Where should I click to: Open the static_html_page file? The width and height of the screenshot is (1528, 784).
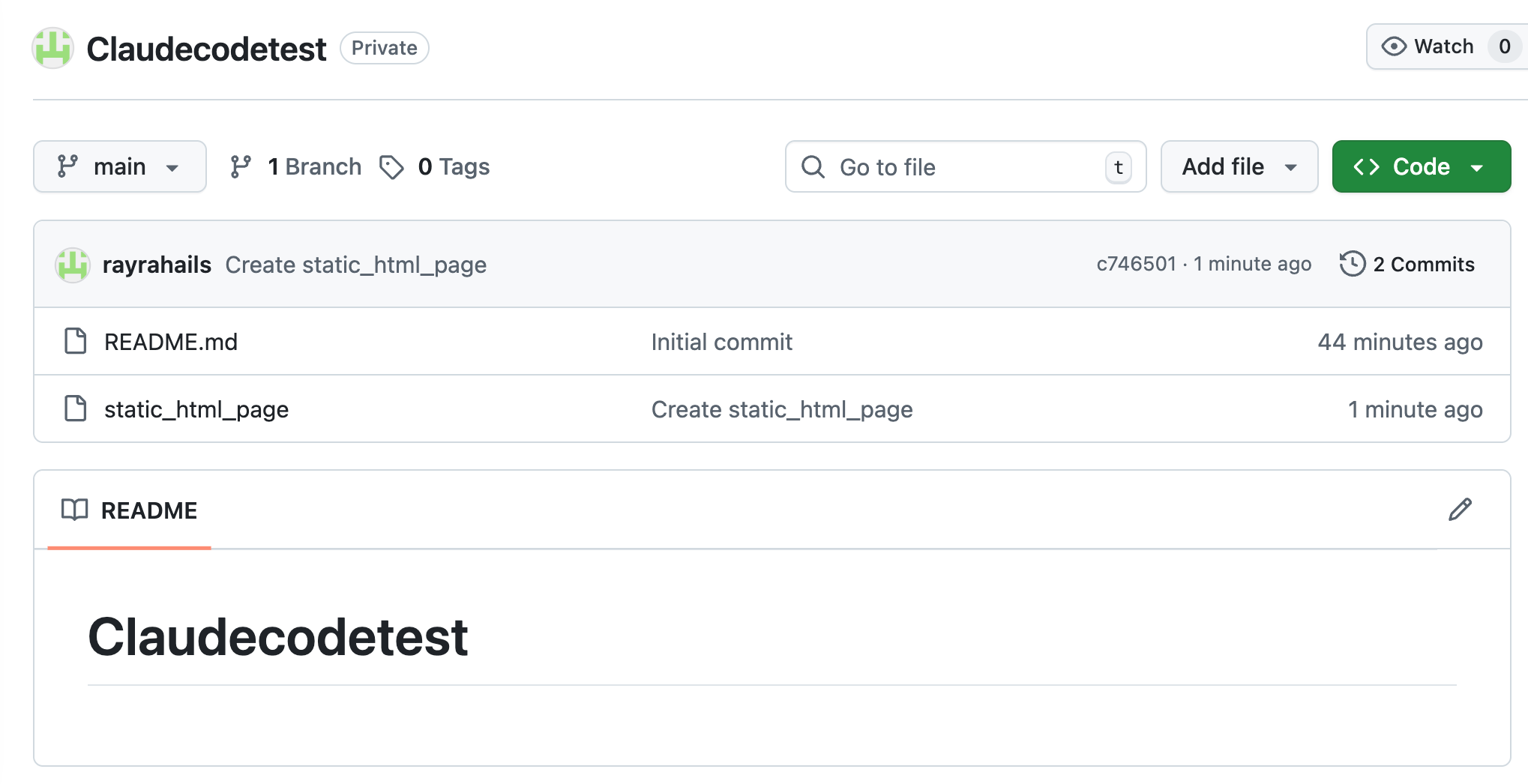[196, 409]
